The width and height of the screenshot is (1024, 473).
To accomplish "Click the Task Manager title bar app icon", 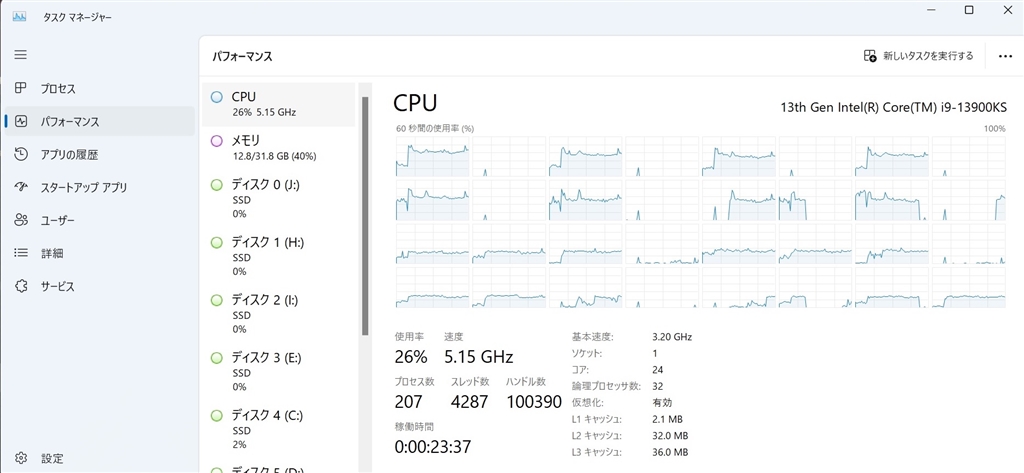I will click(x=19, y=17).
